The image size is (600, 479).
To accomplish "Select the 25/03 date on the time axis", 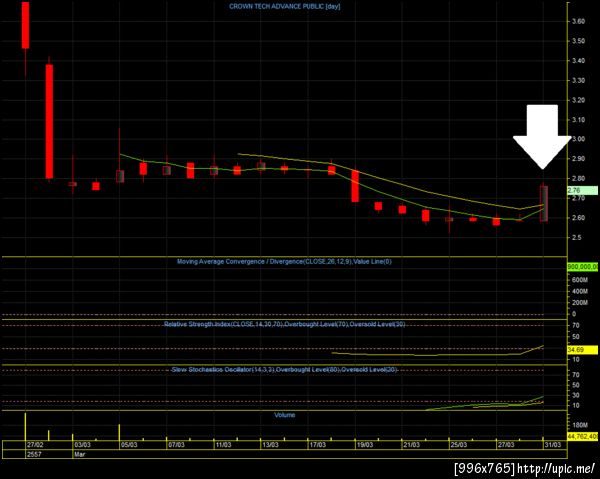I will click(458, 445).
